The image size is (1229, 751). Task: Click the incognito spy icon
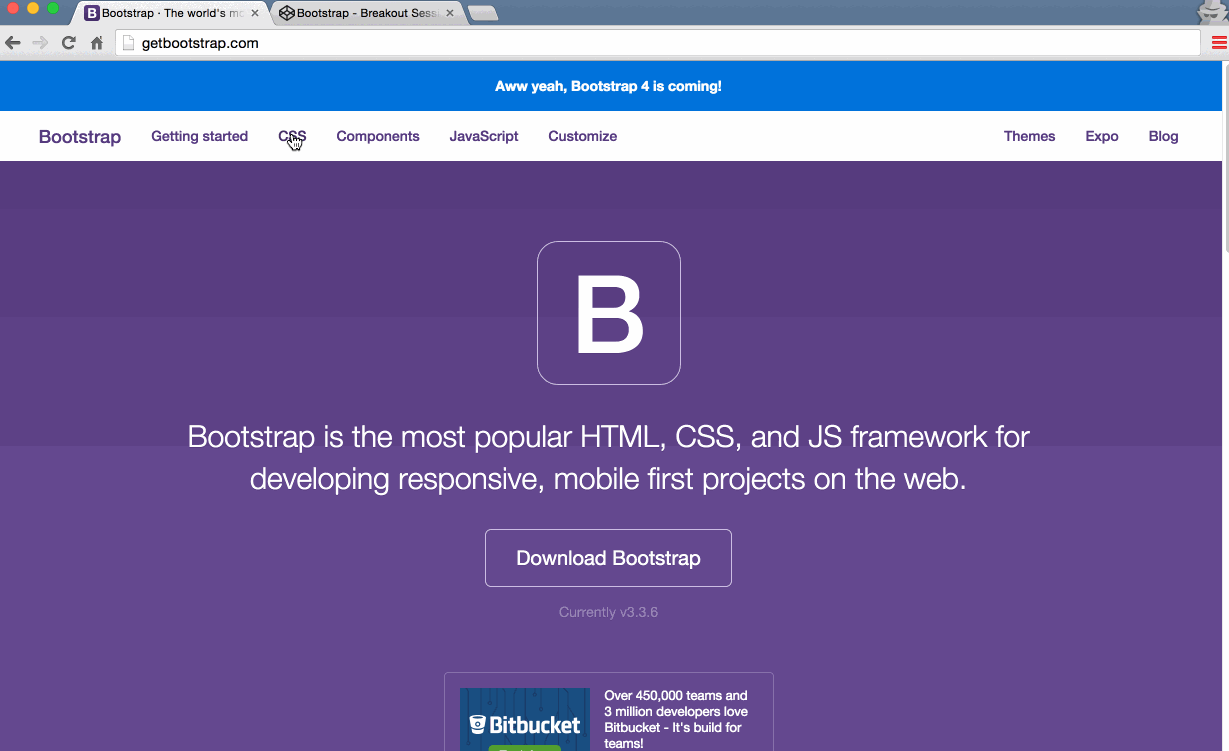1211,12
